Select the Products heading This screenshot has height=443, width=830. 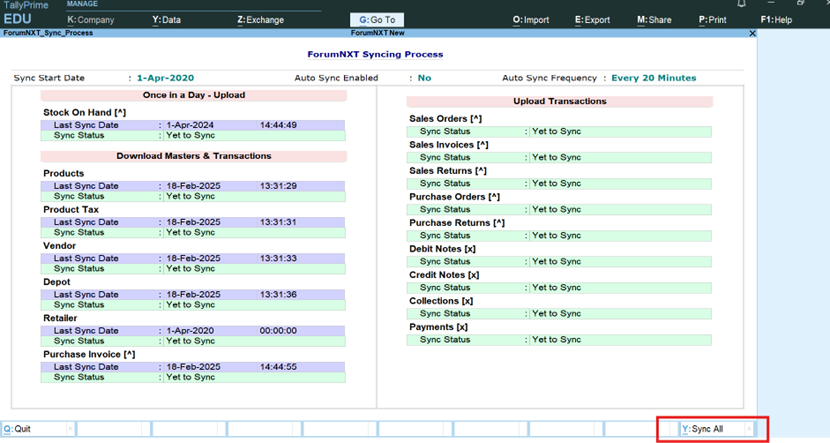coord(64,173)
